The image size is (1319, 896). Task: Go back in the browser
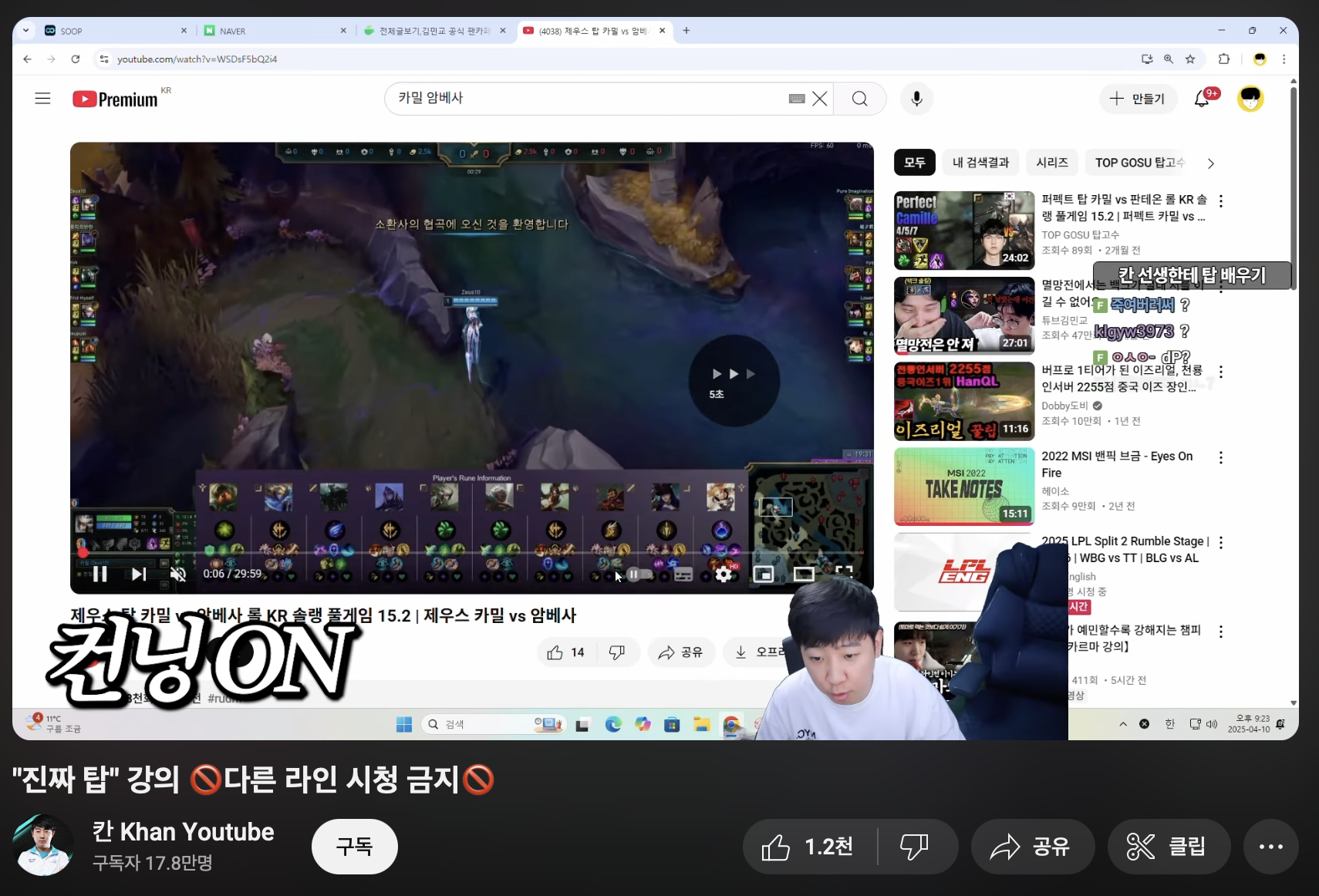[28, 59]
